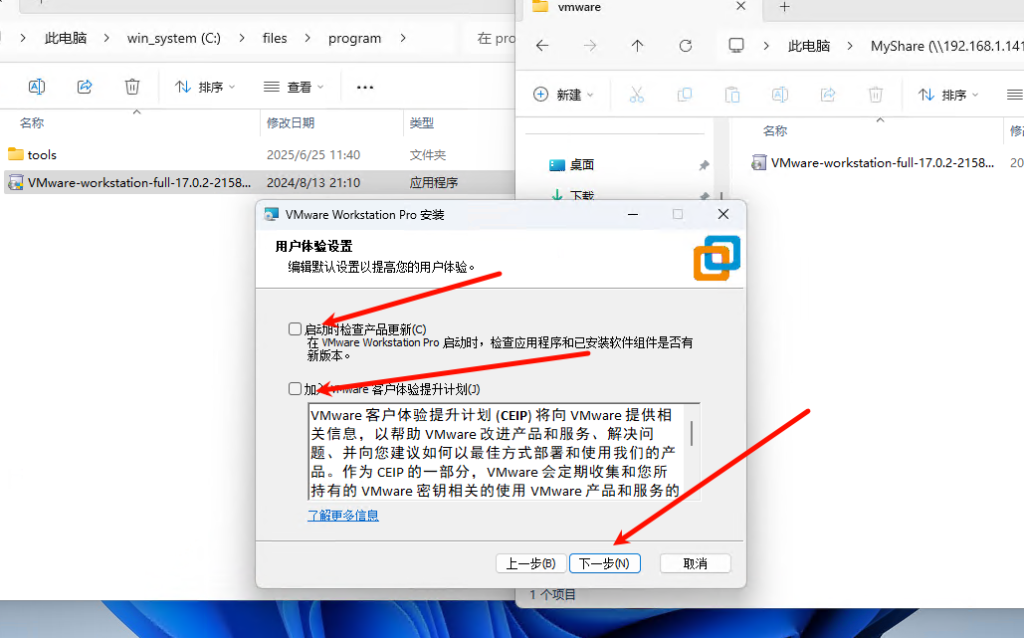Select the tools folder name in program window
This screenshot has width=1024, height=638.
click(x=42, y=155)
